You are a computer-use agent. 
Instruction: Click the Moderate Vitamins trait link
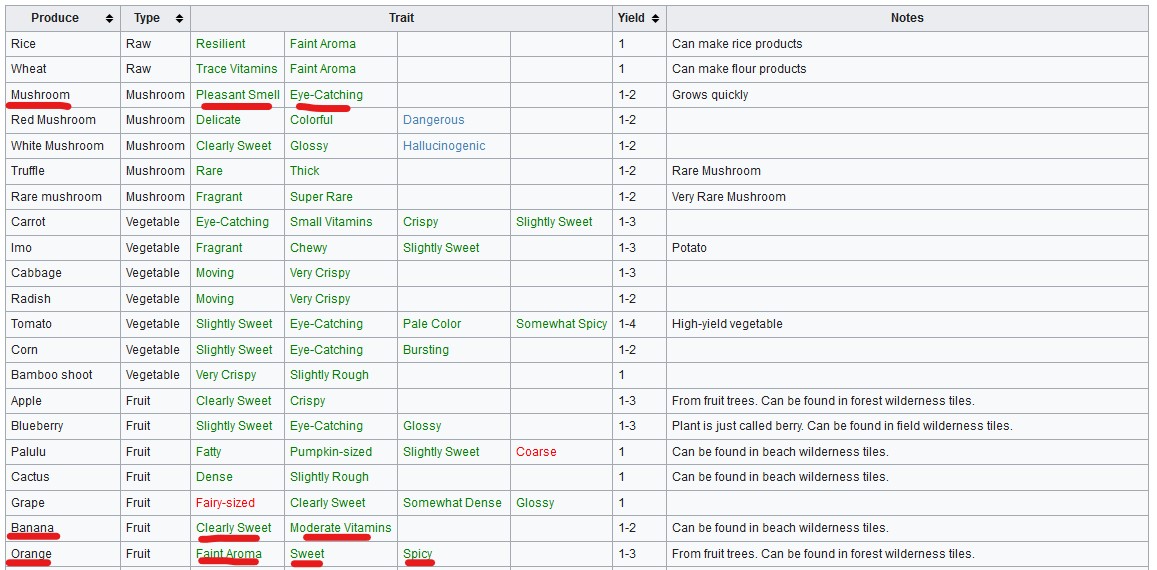340,528
